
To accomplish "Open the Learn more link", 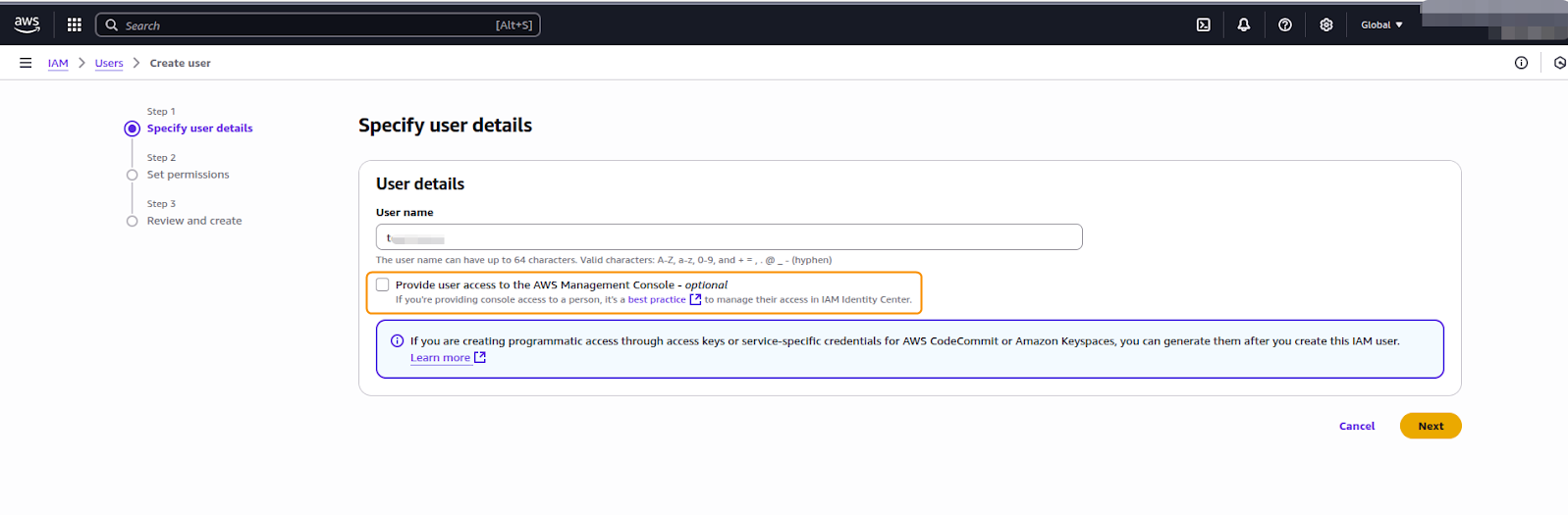I will [x=440, y=358].
